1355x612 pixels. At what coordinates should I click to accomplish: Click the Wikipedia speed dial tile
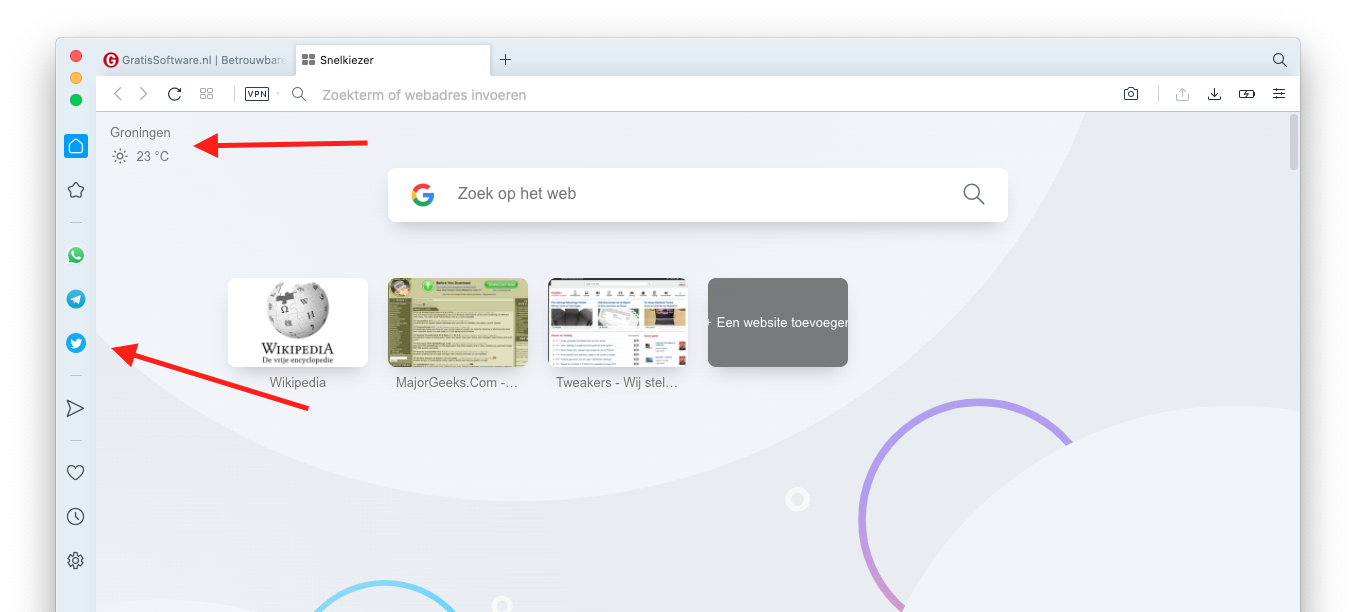[x=298, y=322]
